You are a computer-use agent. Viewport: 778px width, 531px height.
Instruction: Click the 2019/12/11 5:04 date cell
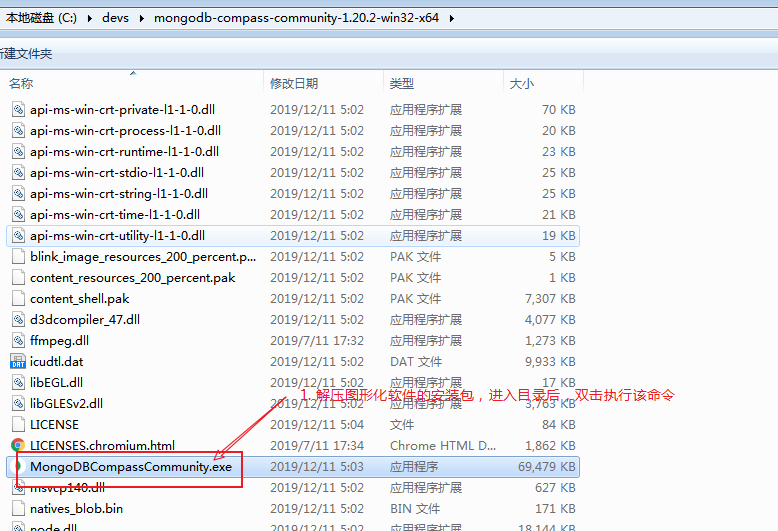pos(317,425)
